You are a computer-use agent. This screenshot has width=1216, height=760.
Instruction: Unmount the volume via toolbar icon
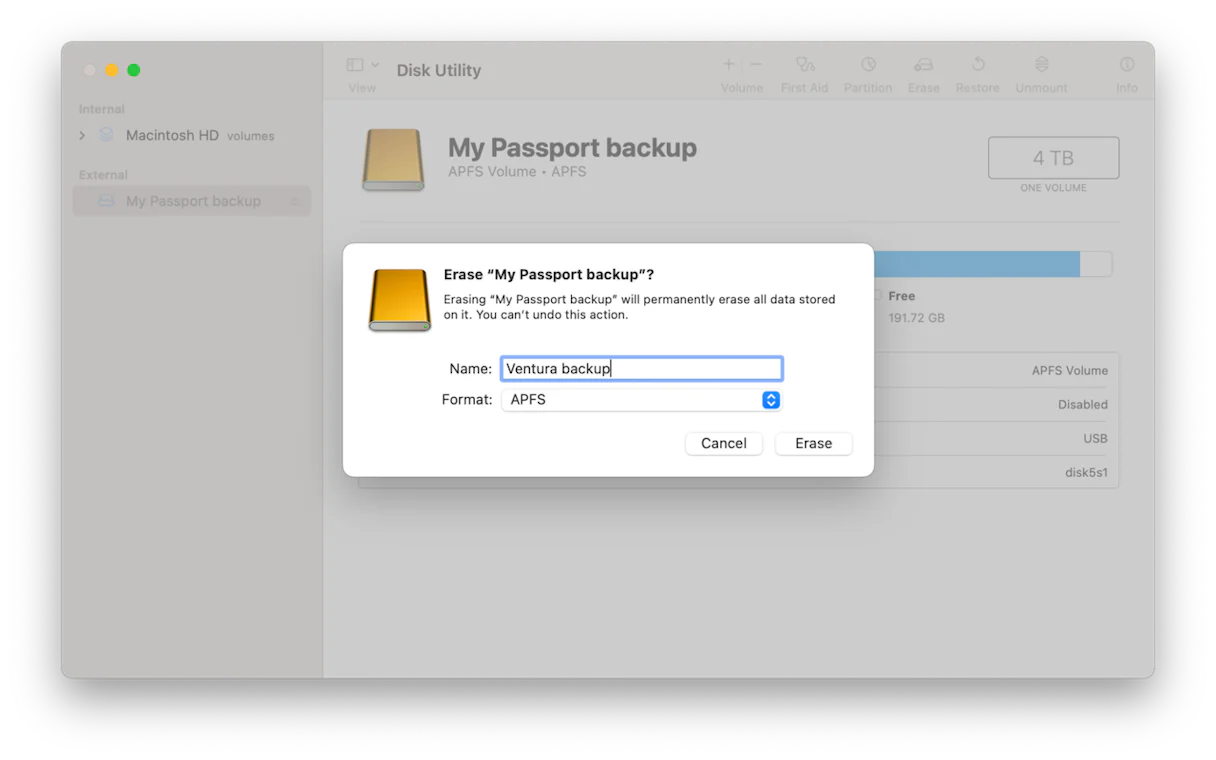[1041, 66]
